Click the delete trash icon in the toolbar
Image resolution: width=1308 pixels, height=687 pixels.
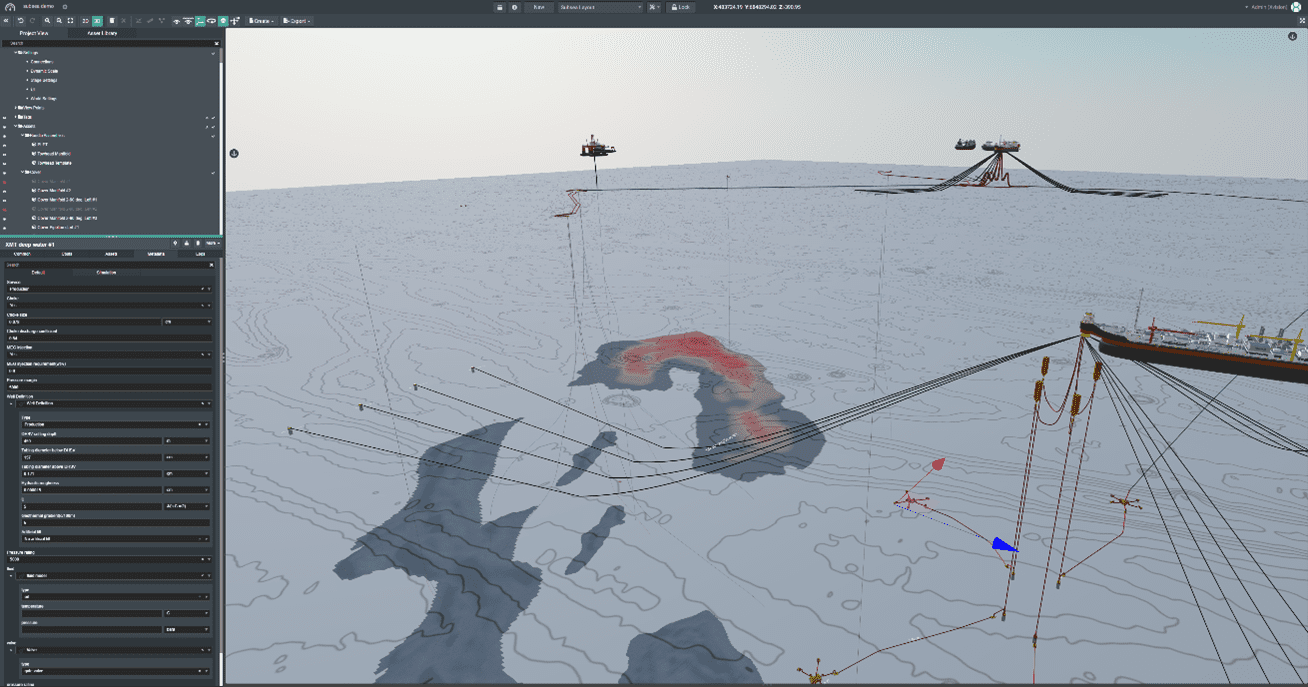[x=112, y=21]
